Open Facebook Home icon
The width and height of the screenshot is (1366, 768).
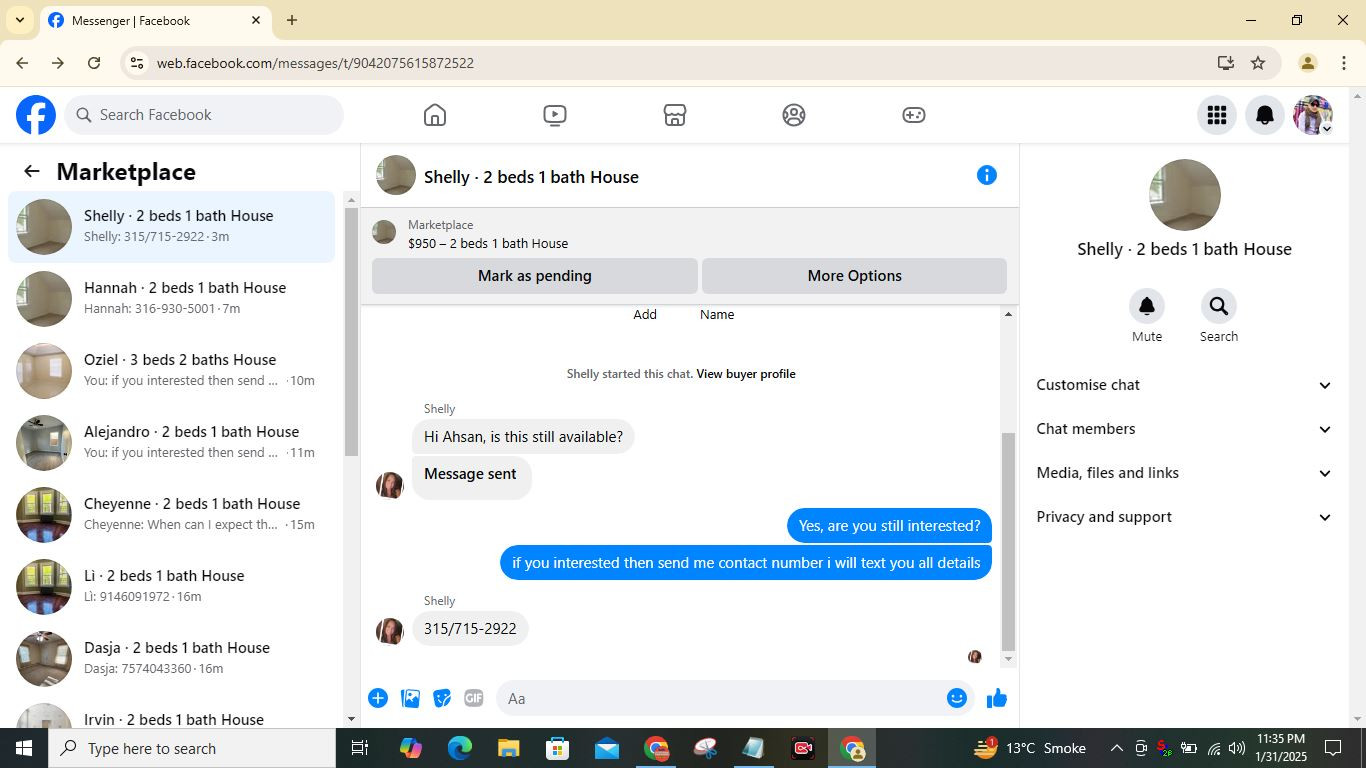pyautogui.click(x=434, y=115)
